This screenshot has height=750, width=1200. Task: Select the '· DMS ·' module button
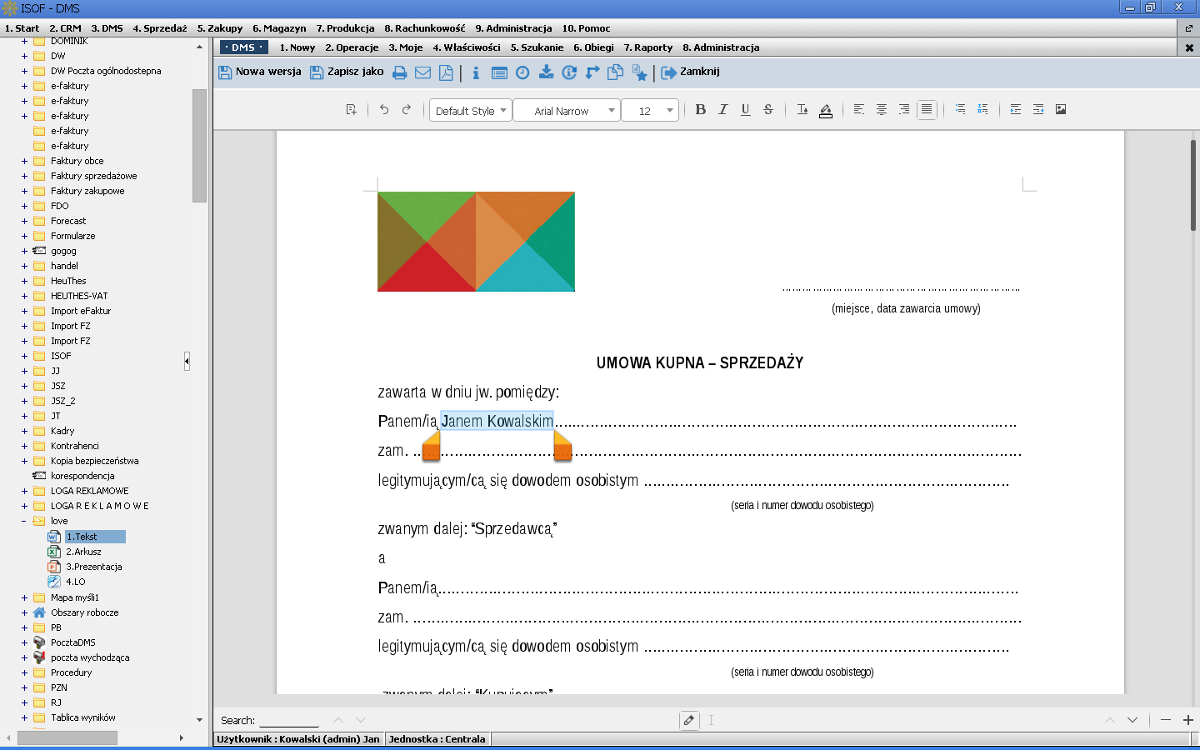tap(244, 47)
